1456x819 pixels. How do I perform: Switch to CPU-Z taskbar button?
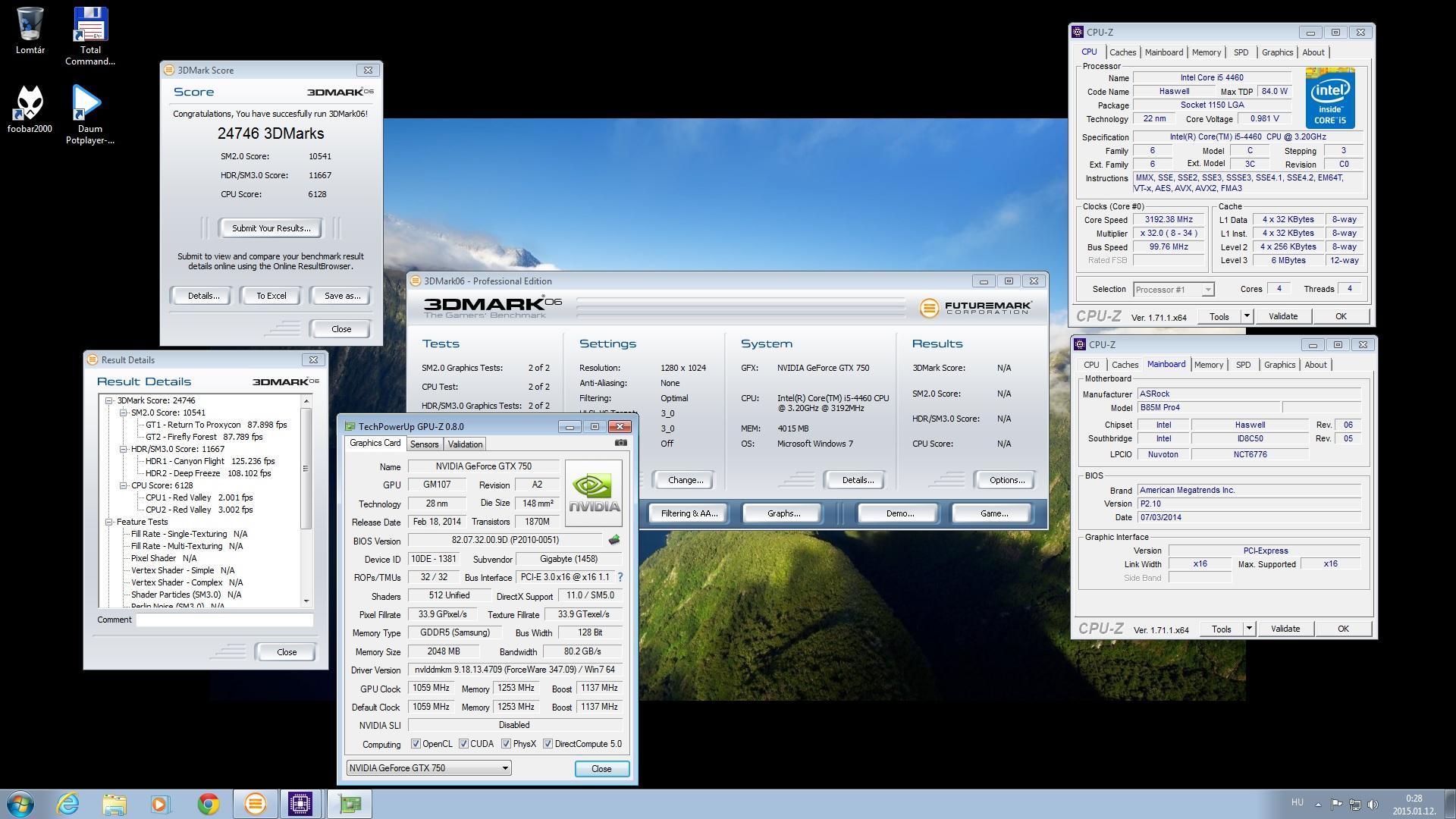[300, 804]
